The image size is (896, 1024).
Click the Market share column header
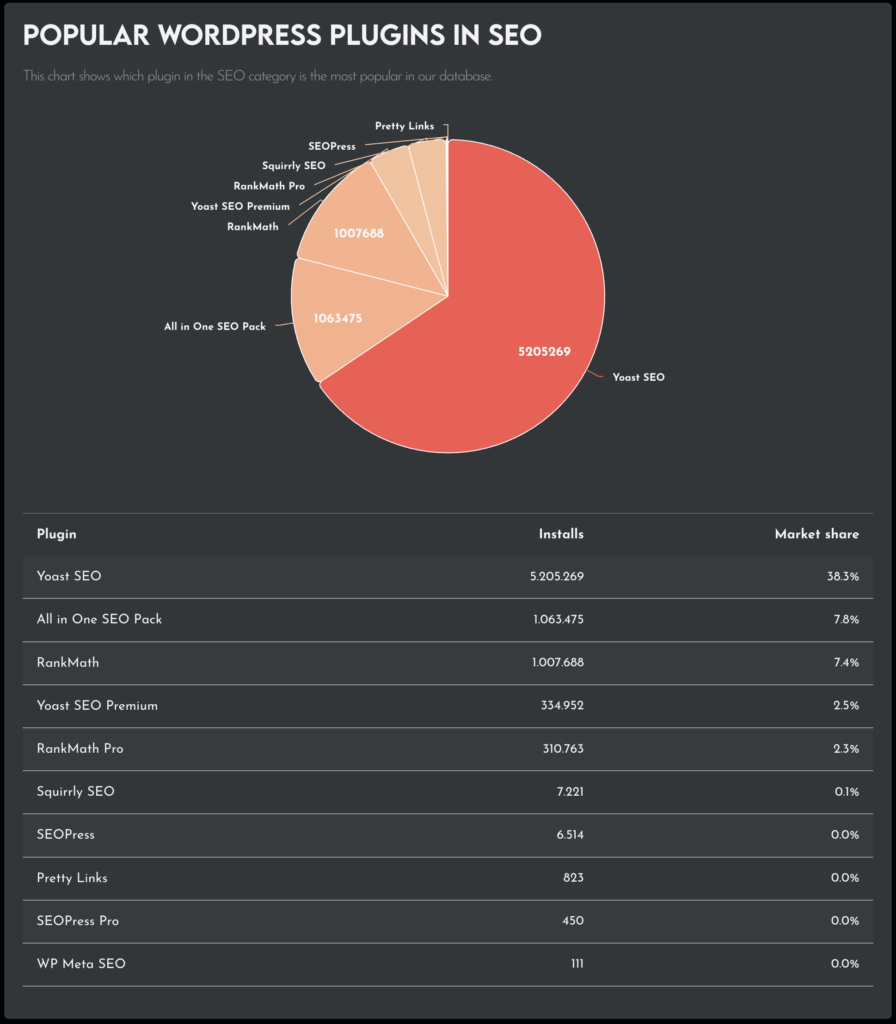pyautogui.click(x=816, y=534)
